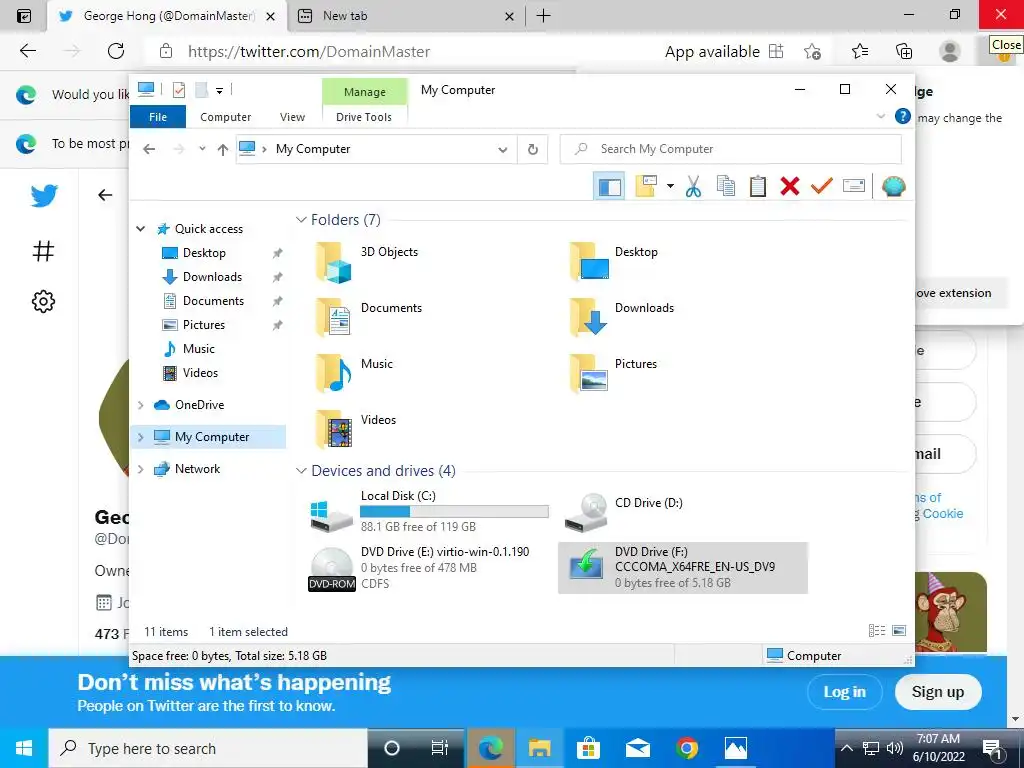Click Edge Favorites star list icon
Screen dimensions: 1024x768
[x=859, y=51]
